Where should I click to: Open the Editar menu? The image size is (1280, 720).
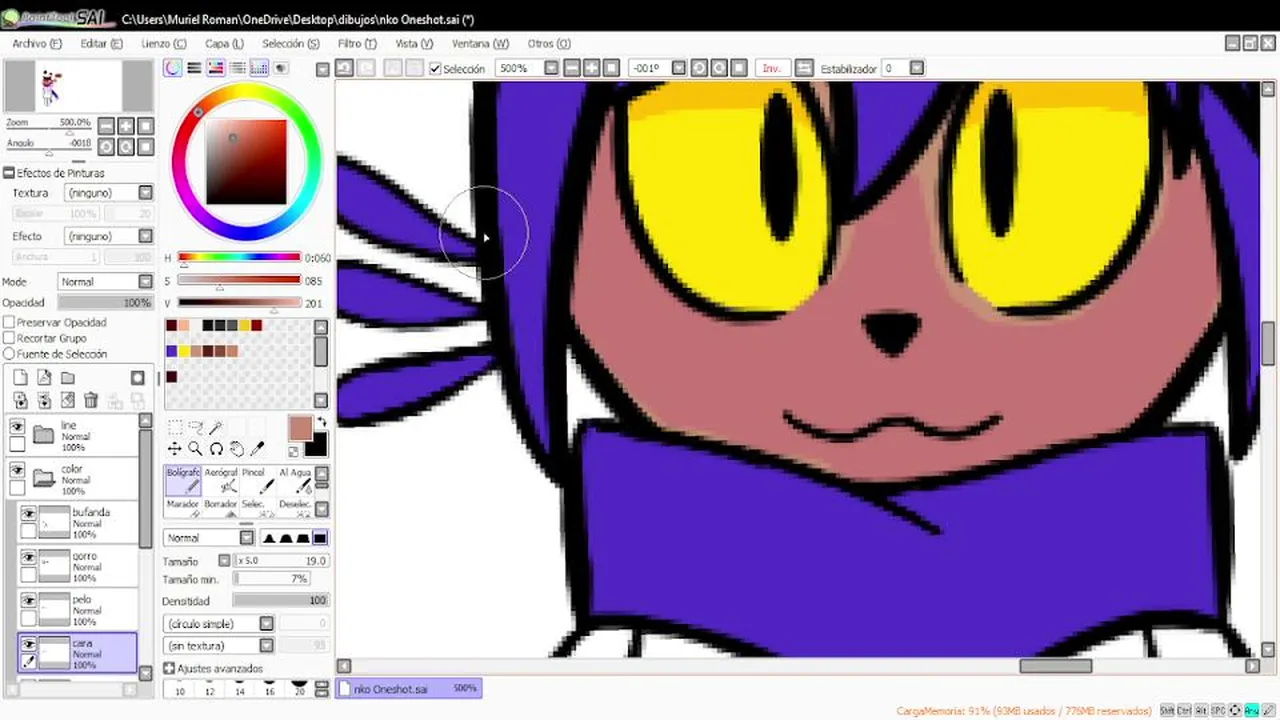101,43
